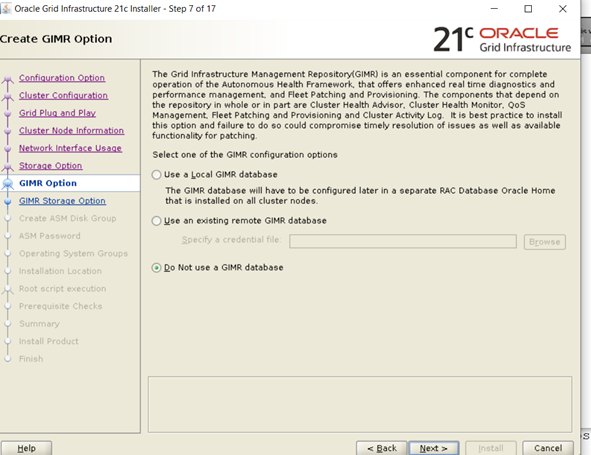The width and height of the screenshot is (591, 455).
Task: Maximize the installer window
Action: [x=528, y=9]
